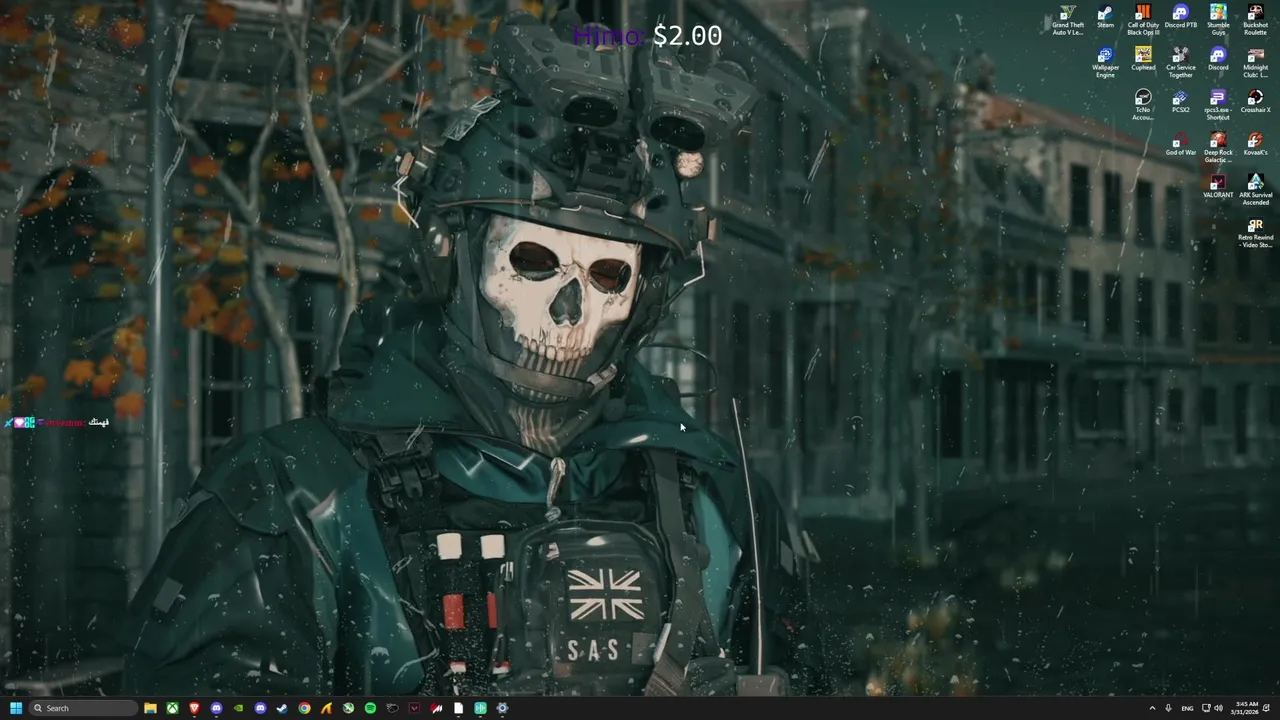The width and height of the screenshot is (1280, 720).
Task: Select the Car Service Together shortcut
Action: pos(1180,62)
